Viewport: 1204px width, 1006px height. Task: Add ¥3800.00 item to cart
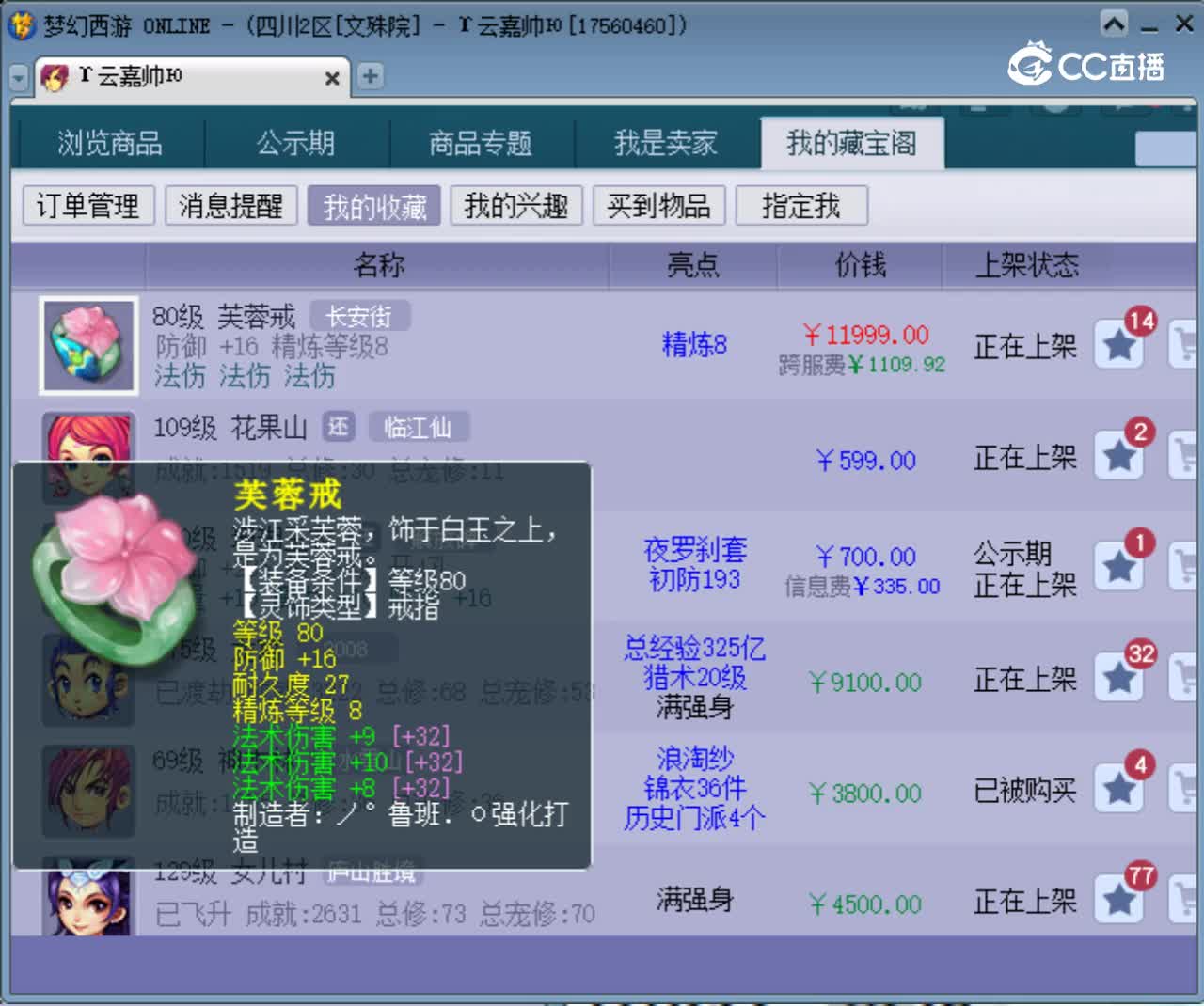point(1183,790)
